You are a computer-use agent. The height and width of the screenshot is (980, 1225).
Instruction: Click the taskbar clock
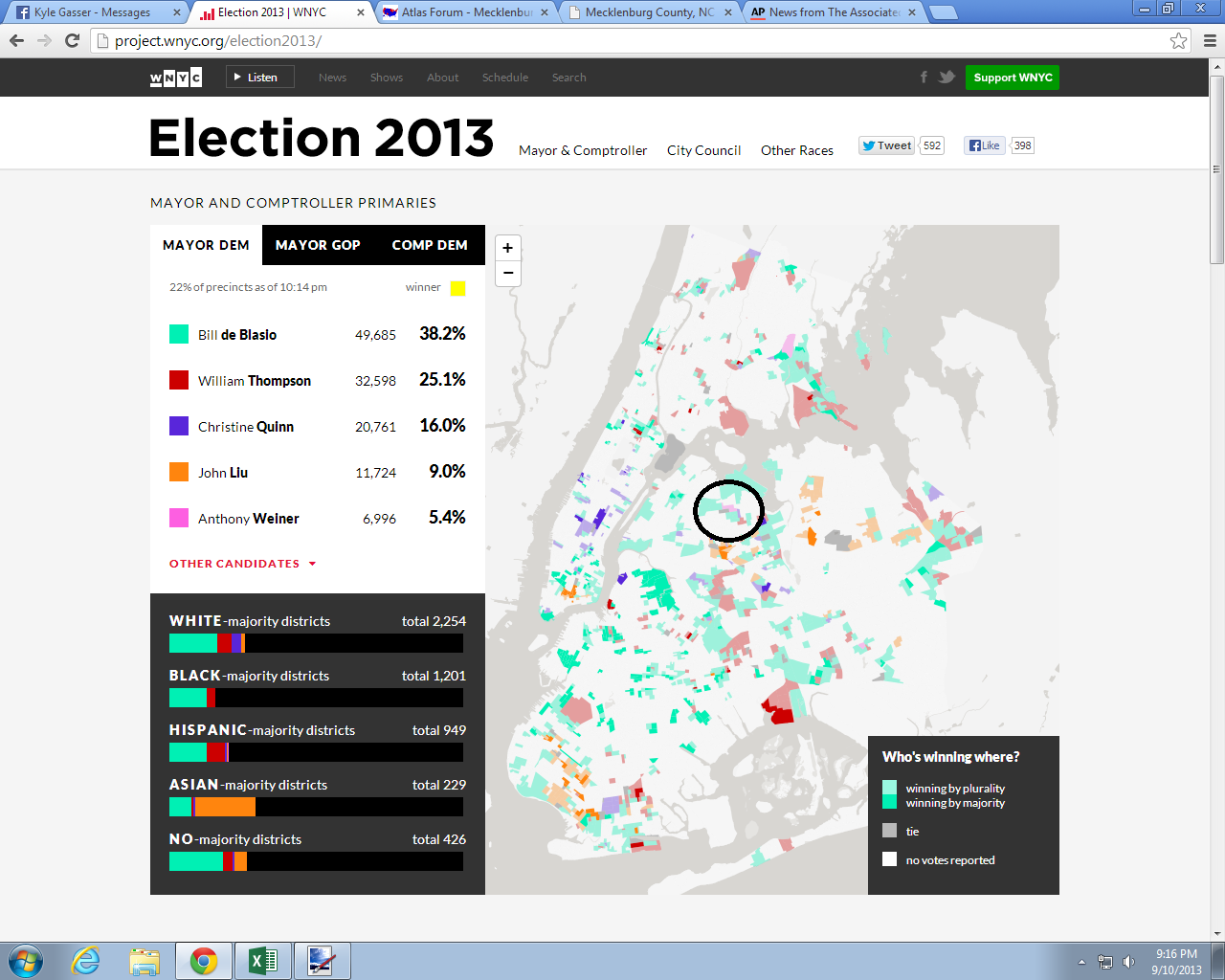click(1176, 962)
